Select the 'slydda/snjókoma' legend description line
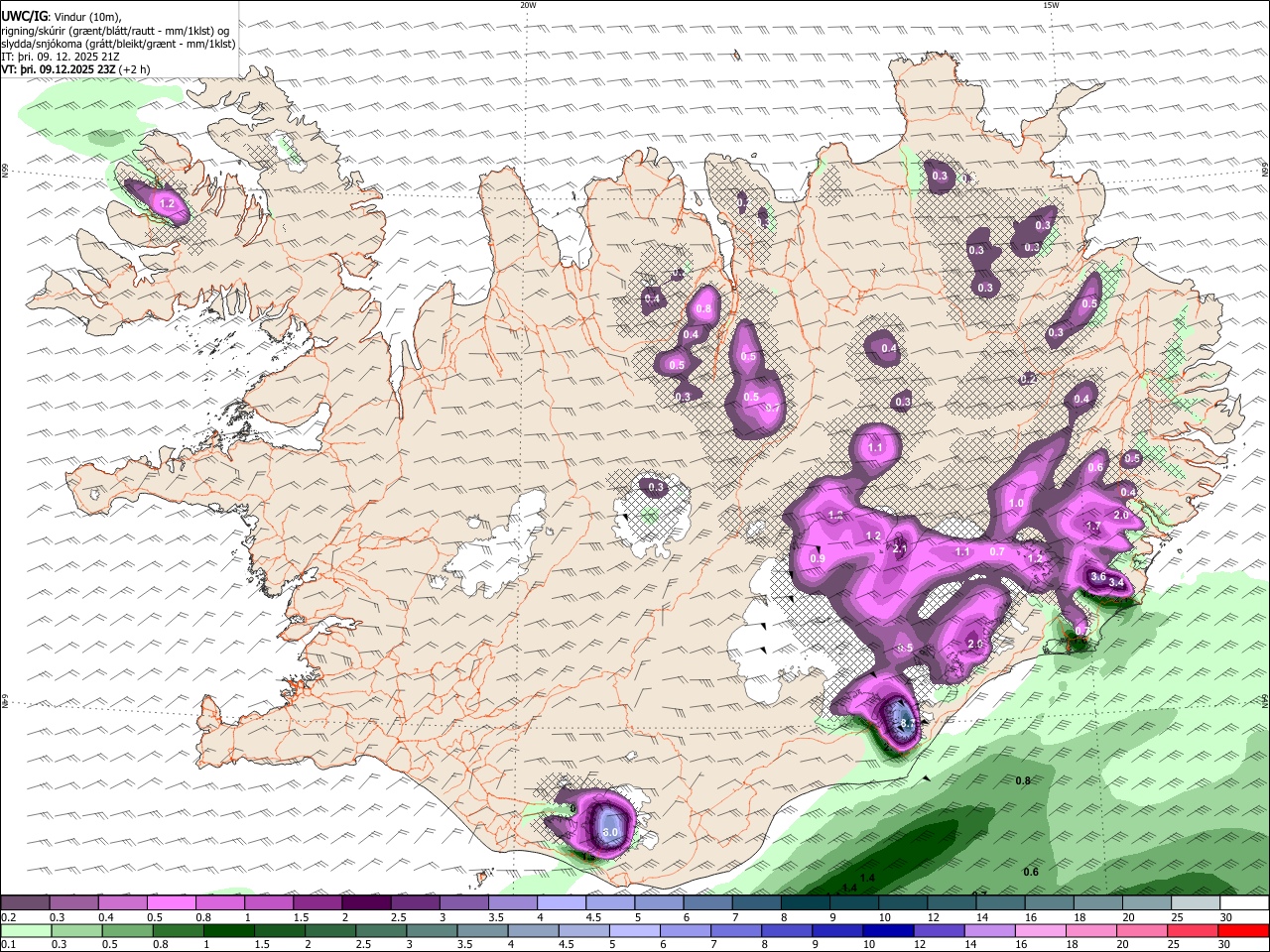Image resolution: width=1270 pixels, height=952 pixels. point(119,44)
